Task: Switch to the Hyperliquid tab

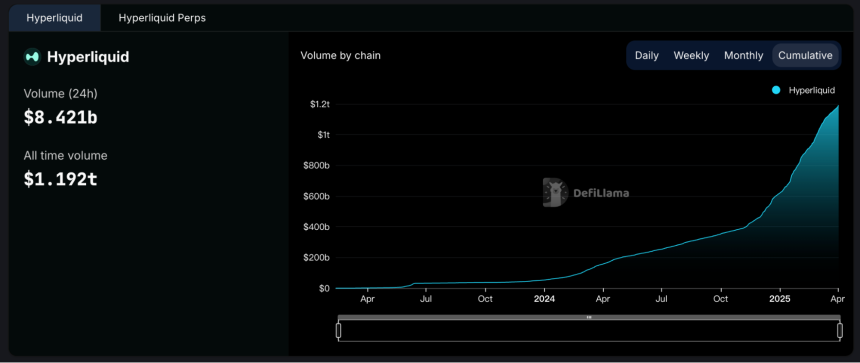Action: 54,18
